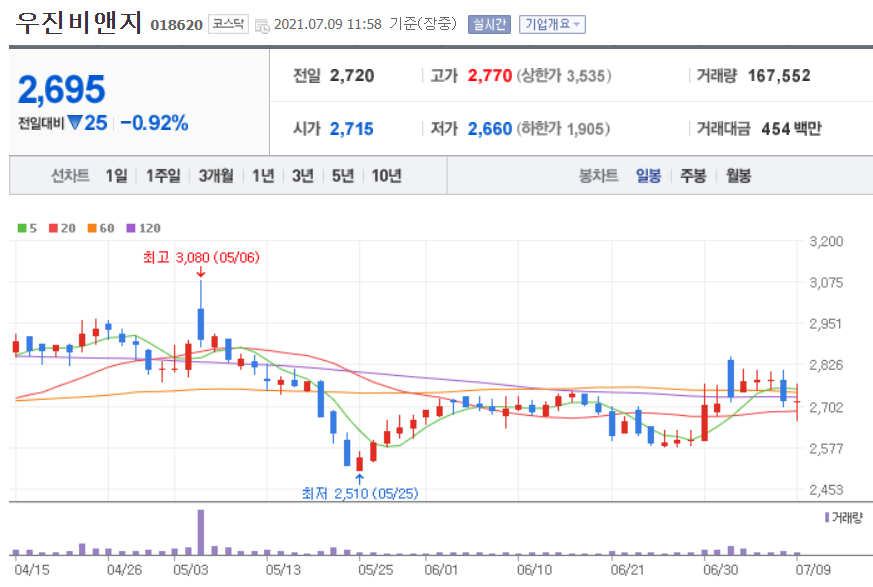Viewport: 873px width, 587px height.
Task: Select the 3개월 line chart tab
Action: (216, 176)
